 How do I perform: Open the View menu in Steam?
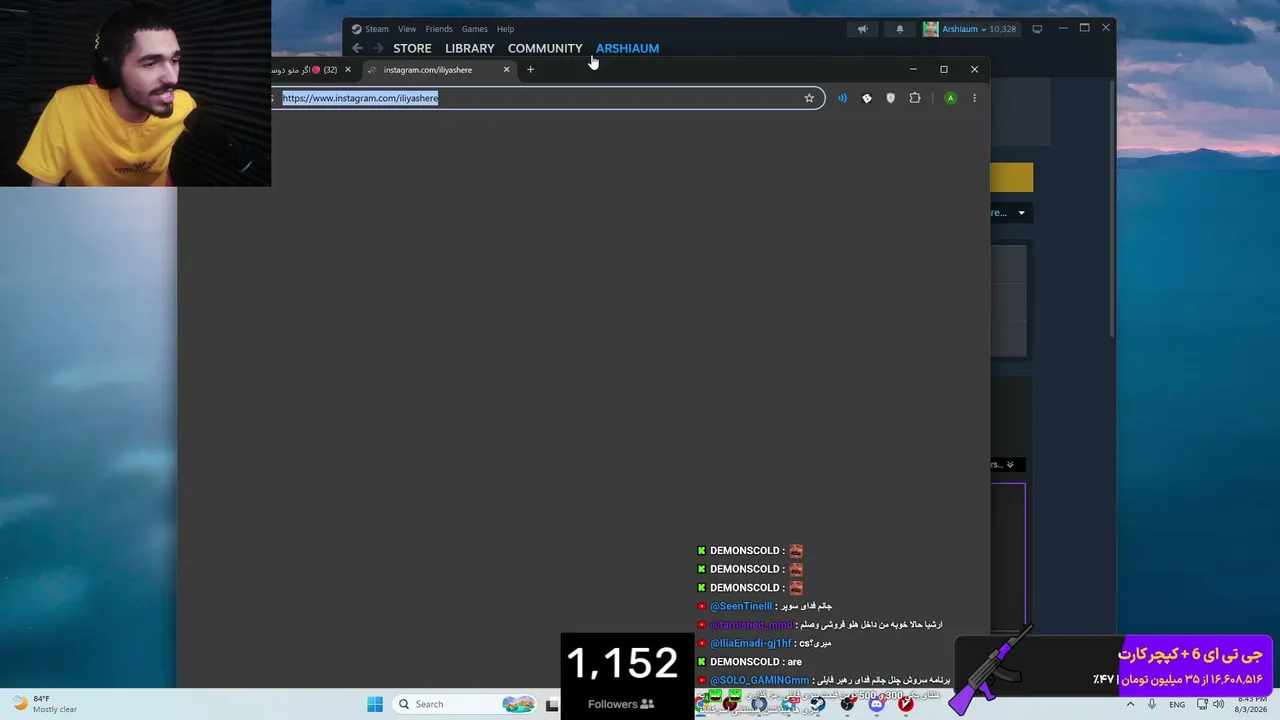coord(407,29)
